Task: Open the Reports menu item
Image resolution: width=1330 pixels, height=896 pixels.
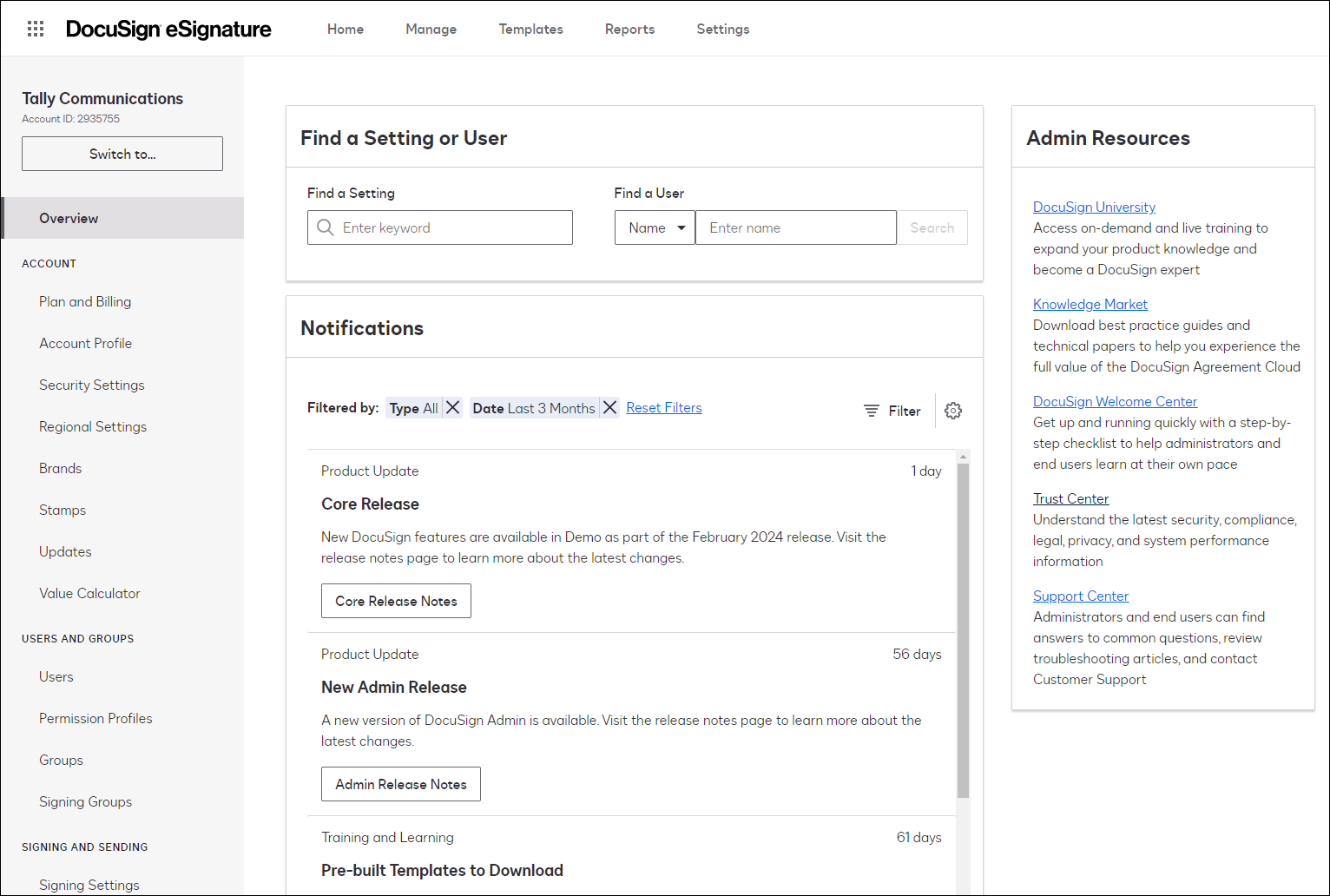Action: point(629,29)
